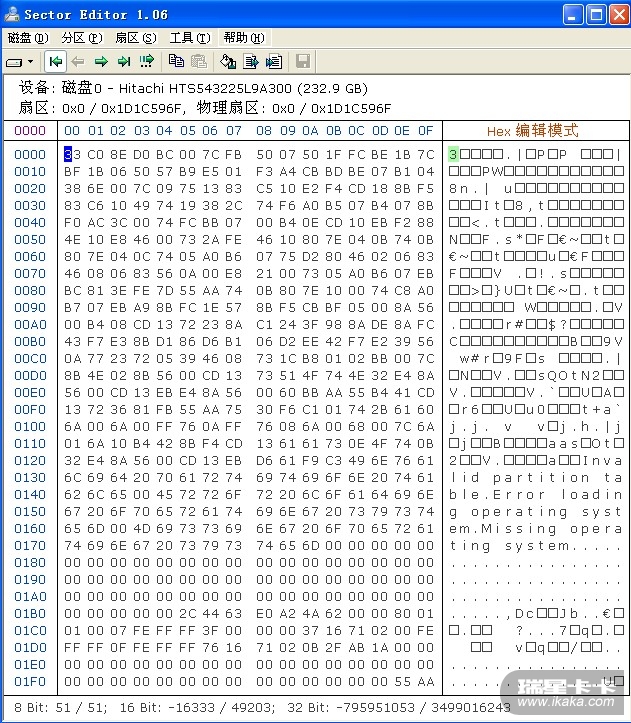The image size is (631, 723).
Task: Click the import sector from file icon
Action: pyautogui.click(x=274, y=61)
